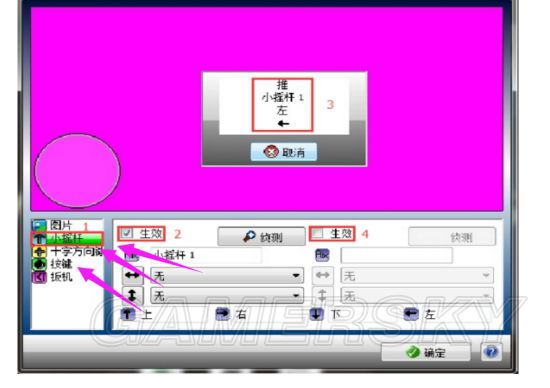Choose the 十字方向键 d-pad icon
The width and height of the screenshot is (550, 388).
click(x=39, y=252)
